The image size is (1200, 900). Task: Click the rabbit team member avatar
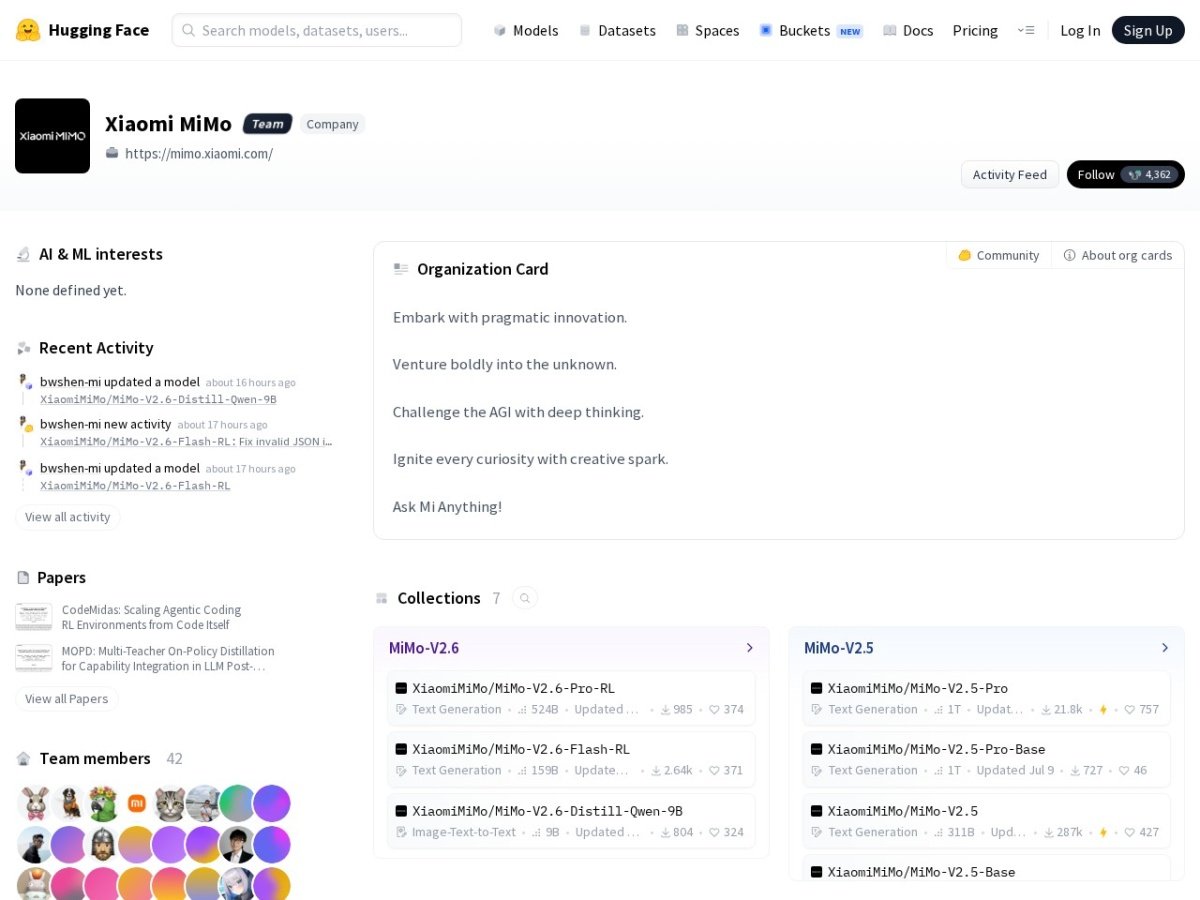click(35, 803)
